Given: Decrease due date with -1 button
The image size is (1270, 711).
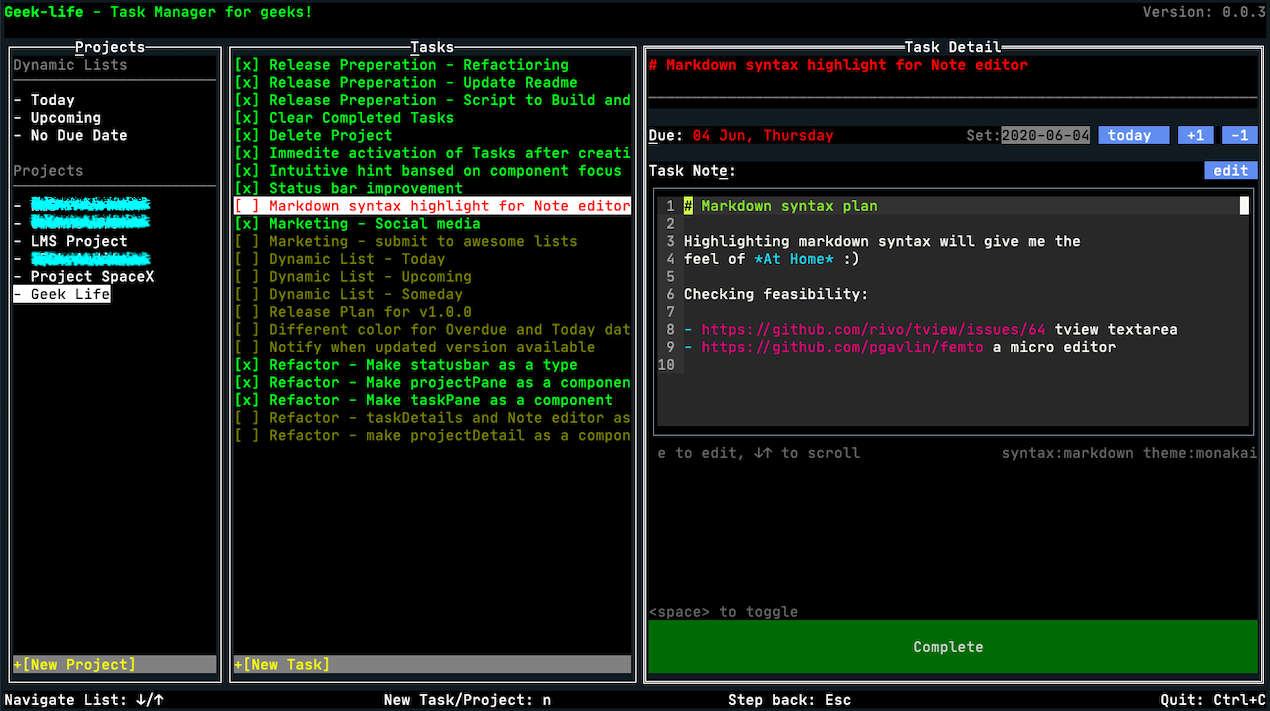Looking at the screenshot, I should pyautogui.click(x=1239, y=135).
